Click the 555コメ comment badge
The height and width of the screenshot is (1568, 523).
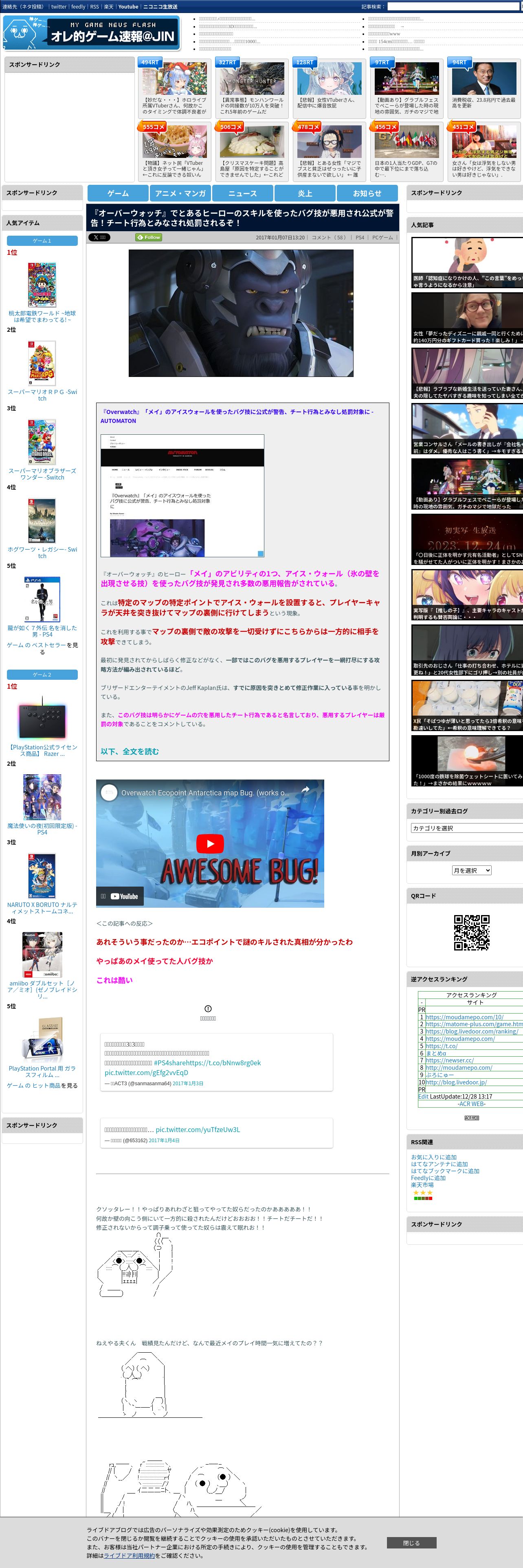(x=153, y=127)
